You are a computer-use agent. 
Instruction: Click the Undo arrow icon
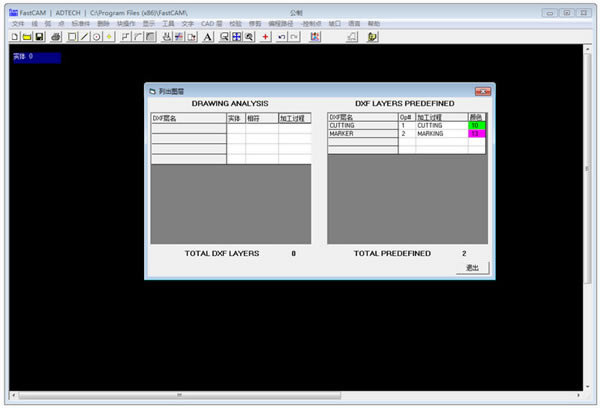(x=281, y=37)
